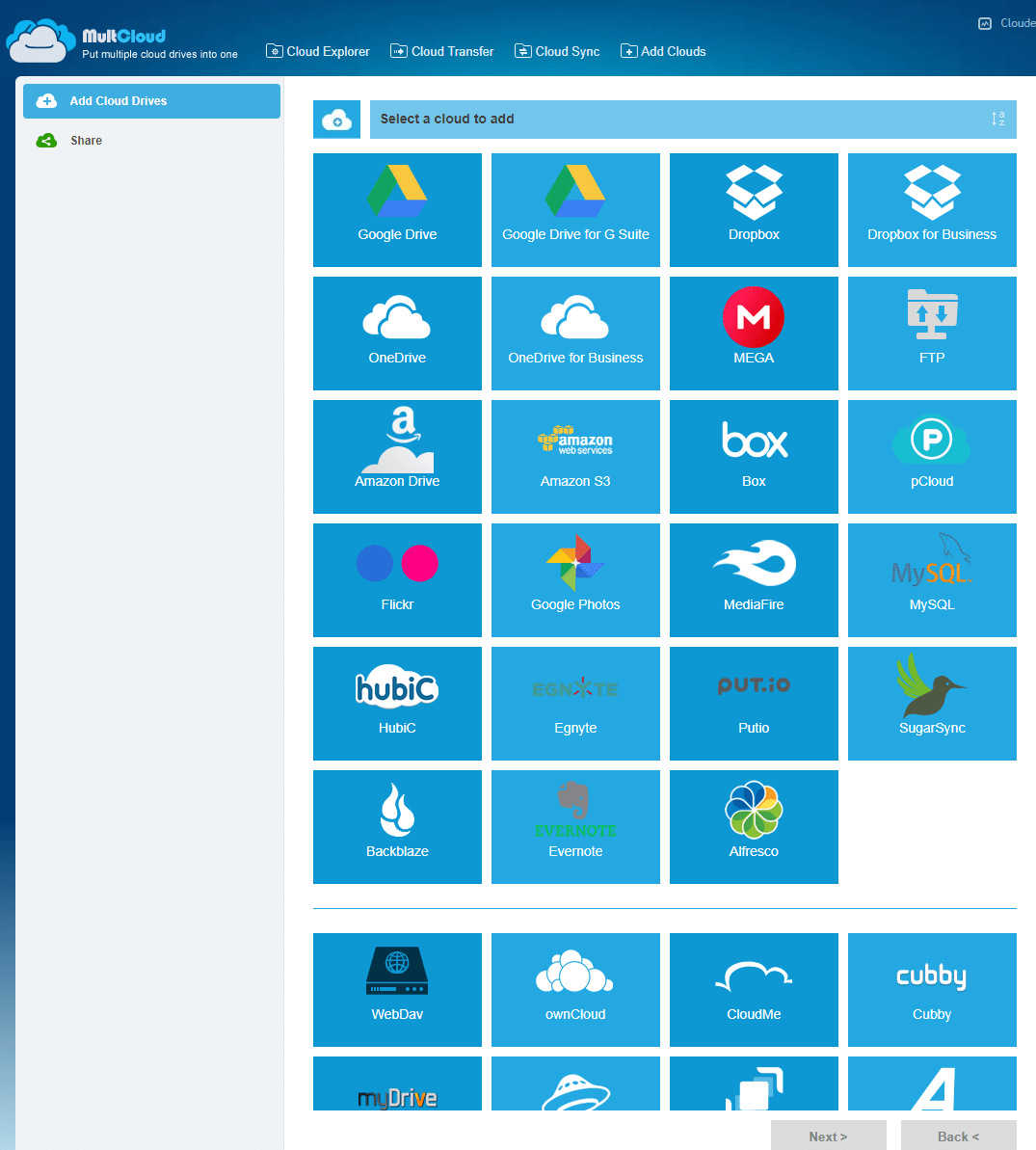Viewport: 1036px width, 1150px height.
Task: Click the Next > button
Action: coord(828,1136)
